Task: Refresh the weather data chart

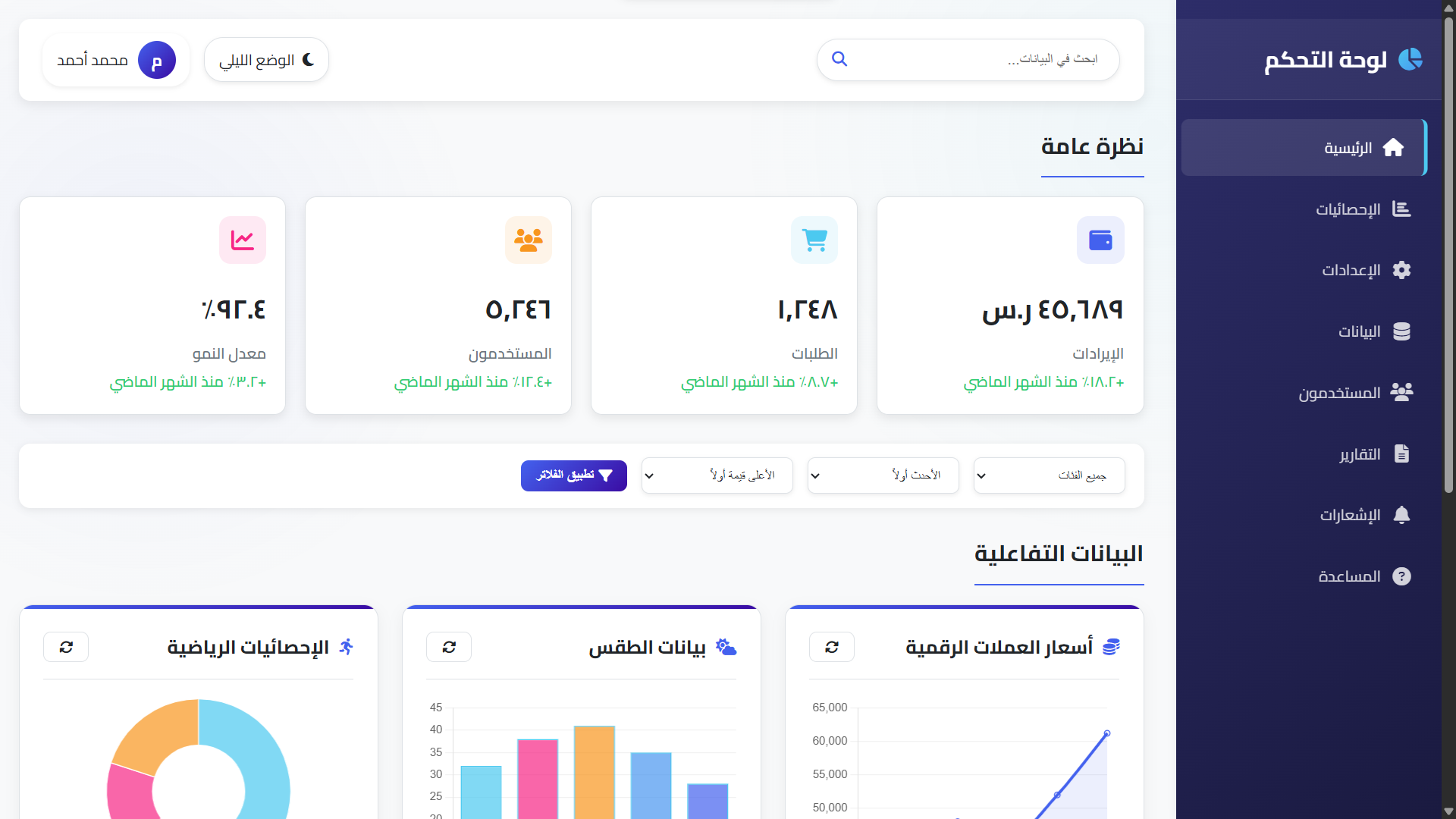Action: tap(449, 647)
